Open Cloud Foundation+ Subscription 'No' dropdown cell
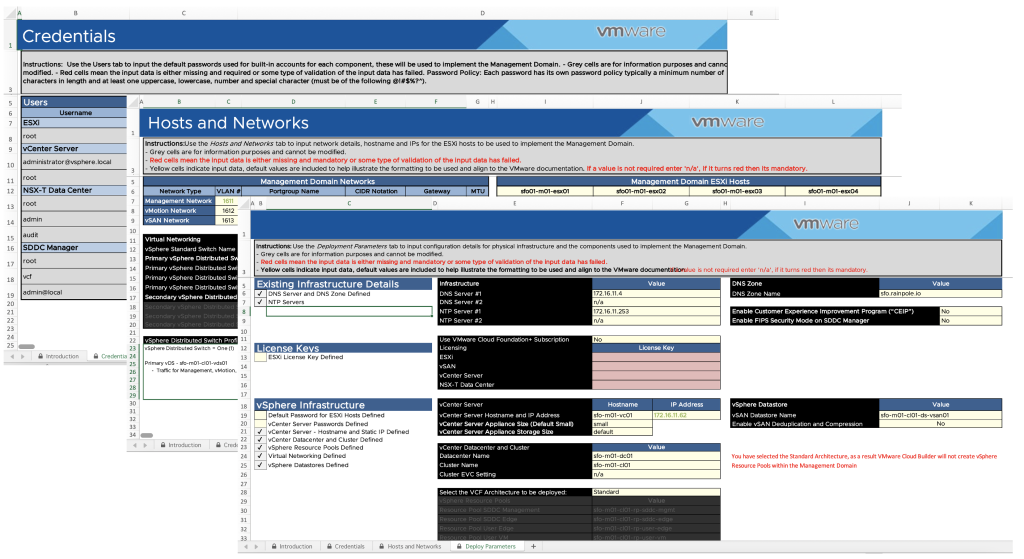 click(656, 340)
